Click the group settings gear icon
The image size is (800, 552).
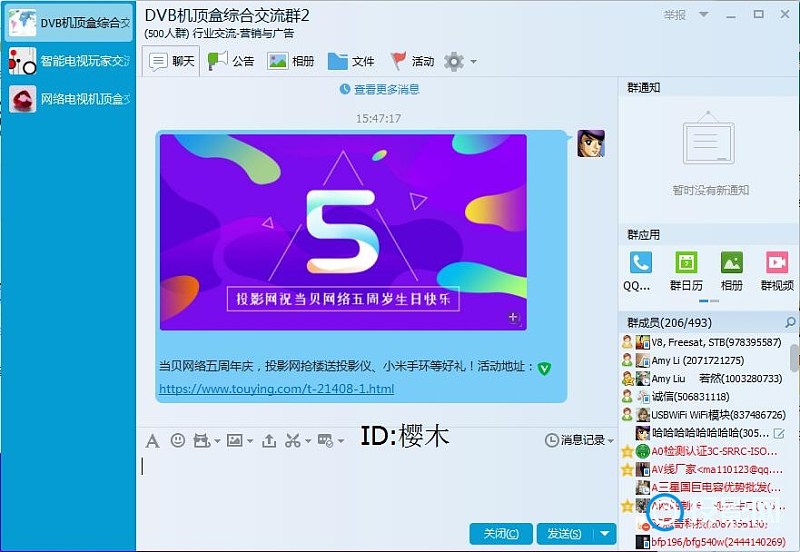click(x=454, y=62)
